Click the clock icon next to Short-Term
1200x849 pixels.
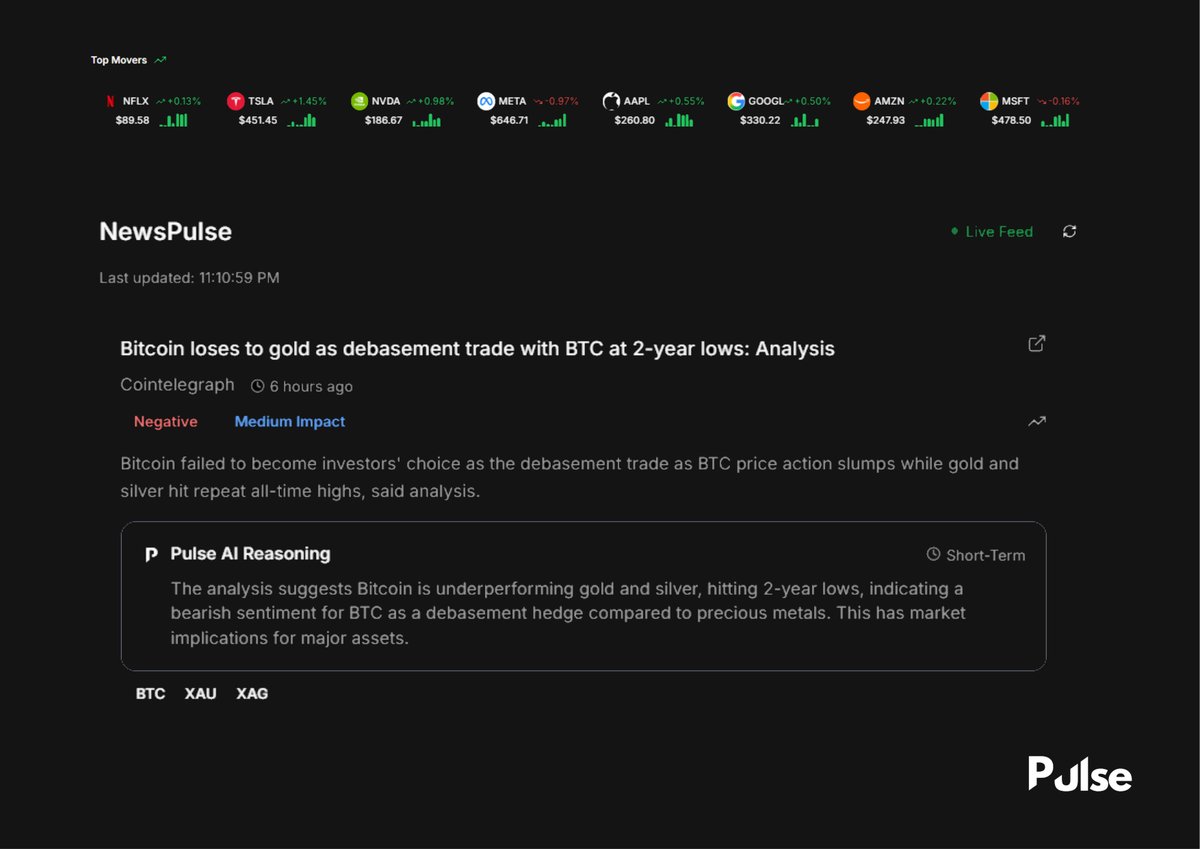(x=934, y=554)
